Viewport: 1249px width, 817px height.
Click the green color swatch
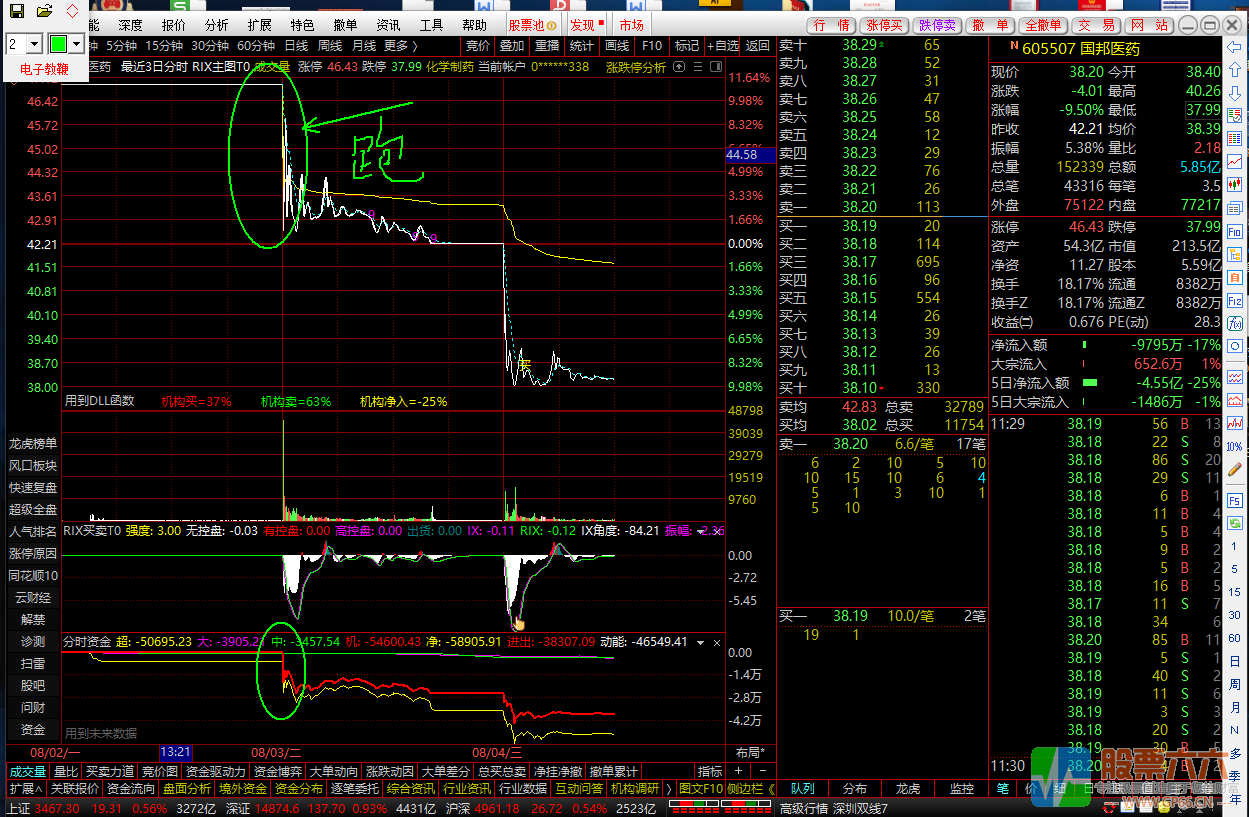point(59,44)
